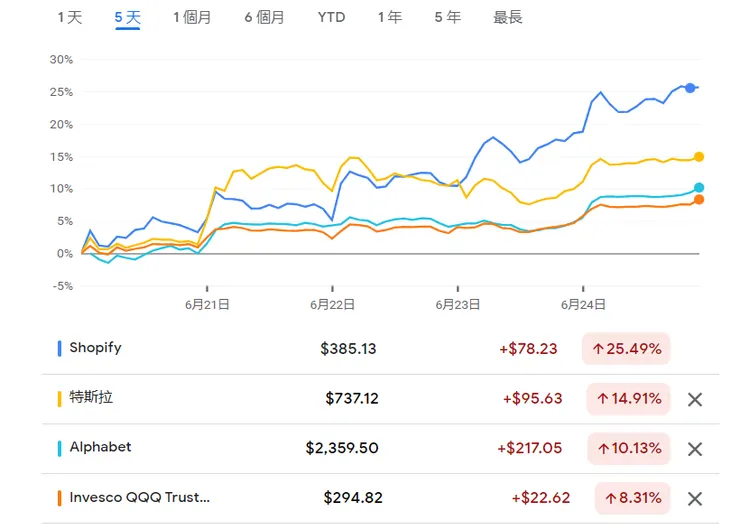This screenshot has height=532, width=740.
Task: Click the +$78.23 gain value
Action: point(528,349)
